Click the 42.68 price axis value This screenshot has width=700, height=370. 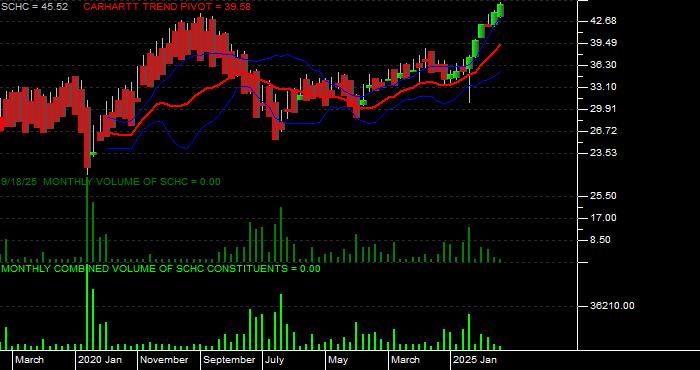(604, 21)
